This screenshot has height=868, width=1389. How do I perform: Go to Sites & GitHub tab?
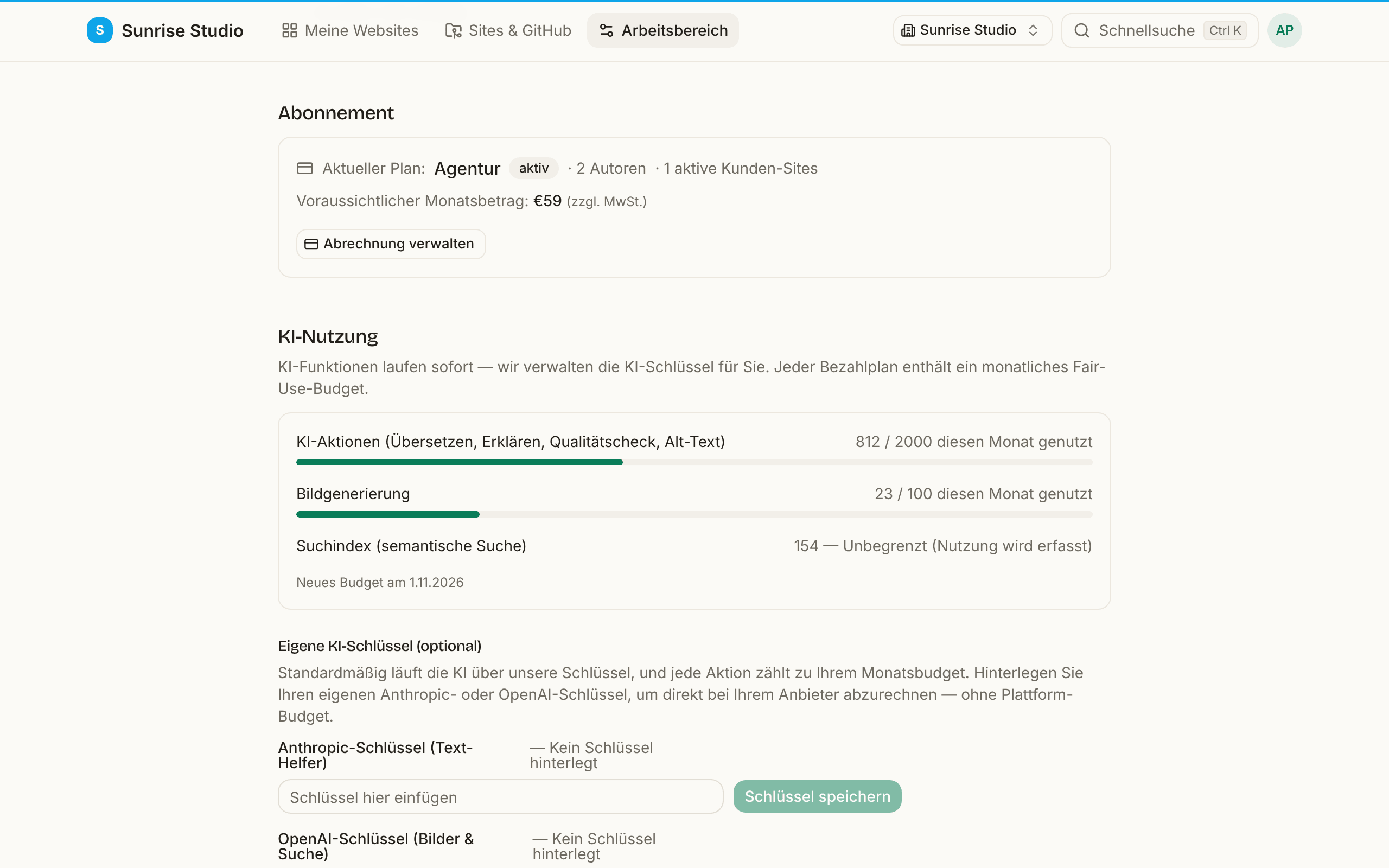(x=508, y=30)
